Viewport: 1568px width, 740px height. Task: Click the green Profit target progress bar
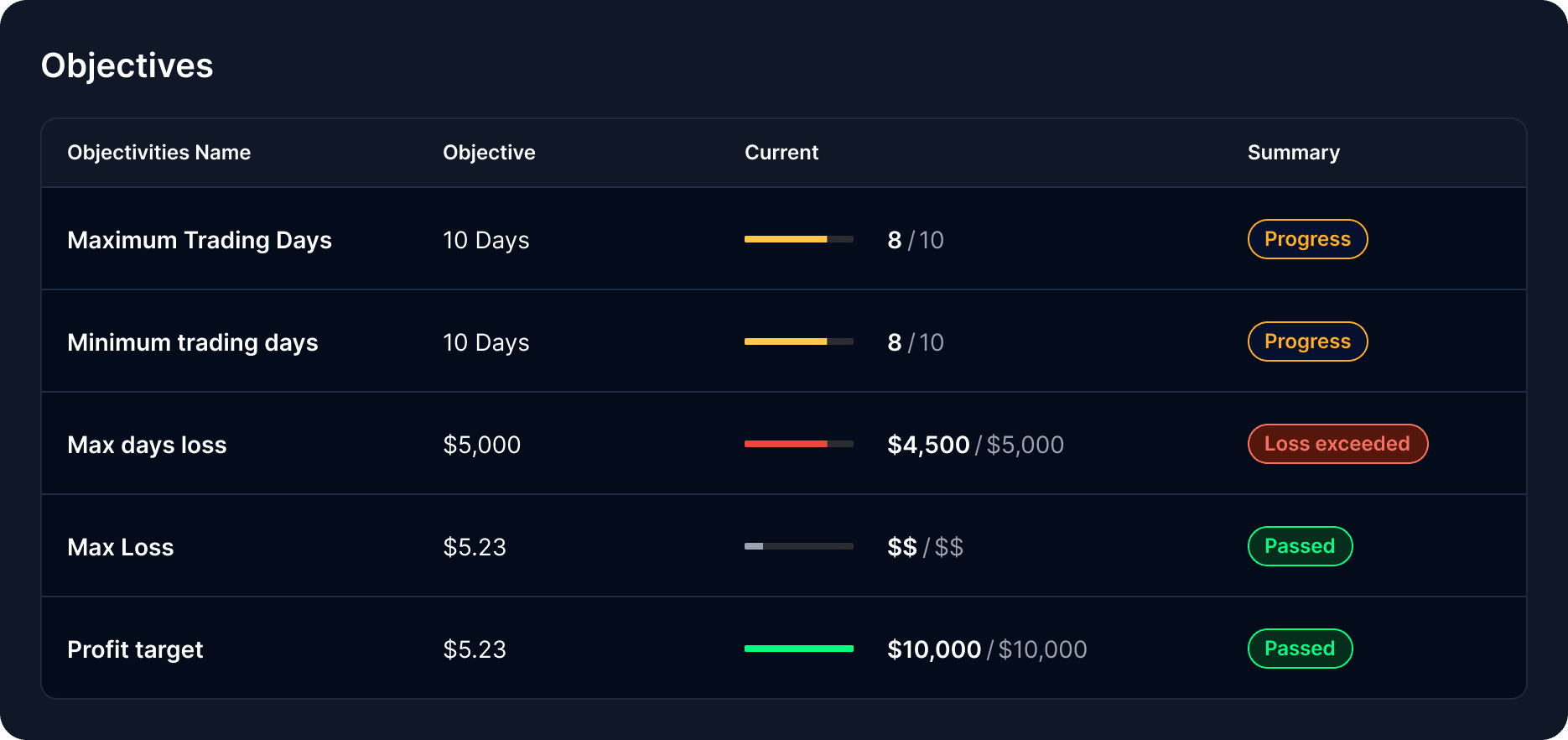[799, 649]
